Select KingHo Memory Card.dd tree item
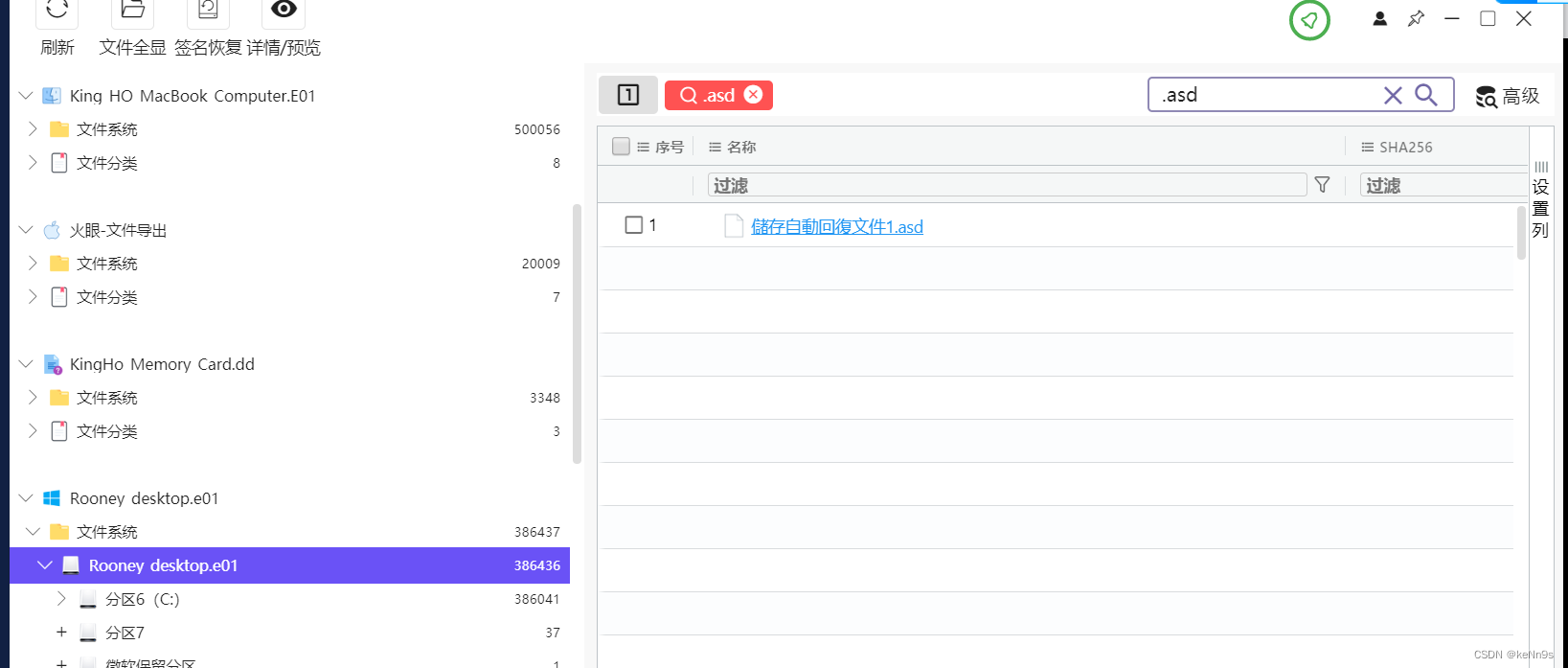The width and height of the screenshot is (1568, 668). click(162, 364)
